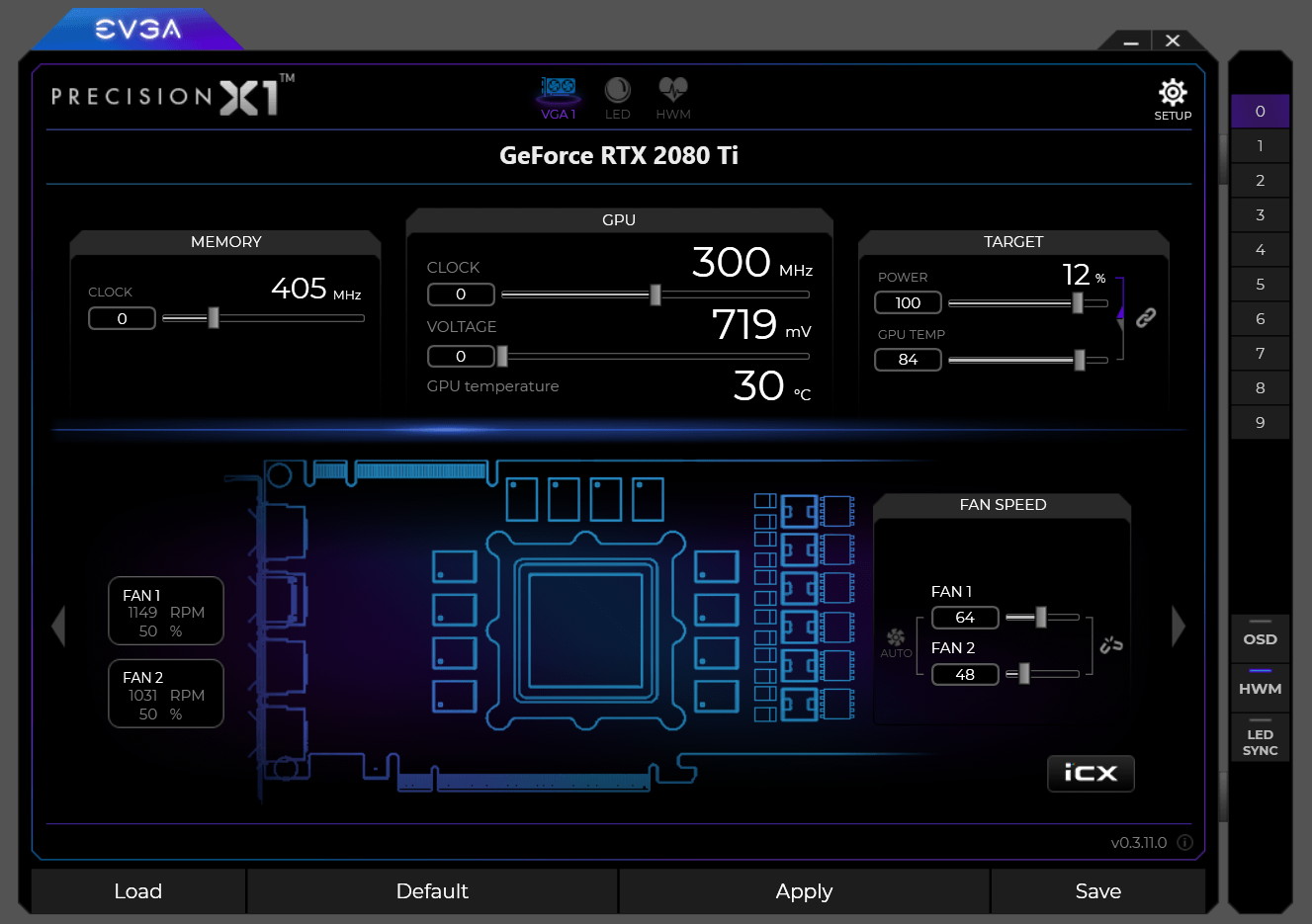The image size is (1312, 924).
Task: Select profile 7
Action: tap(1260, 353)
